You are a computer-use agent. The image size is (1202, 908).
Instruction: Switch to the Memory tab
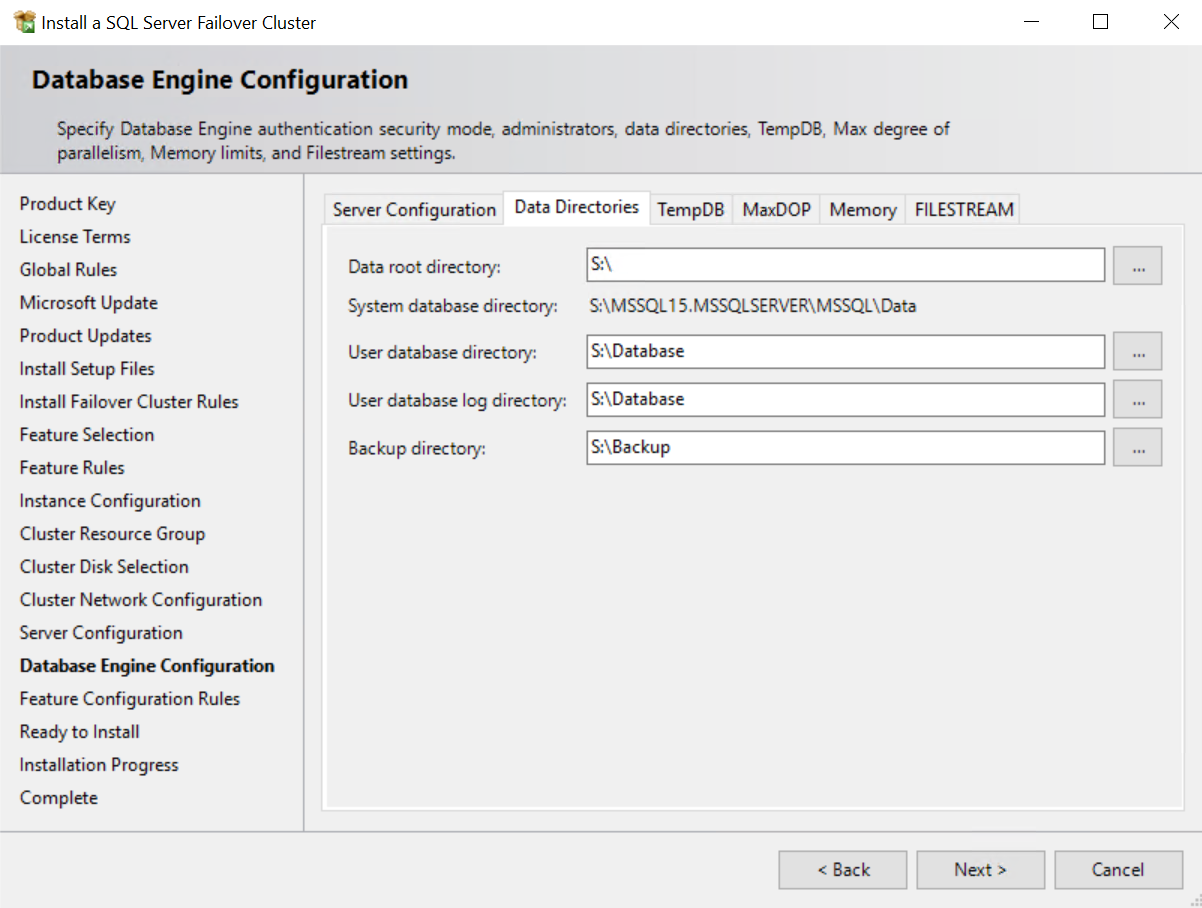tap(861, 209)
